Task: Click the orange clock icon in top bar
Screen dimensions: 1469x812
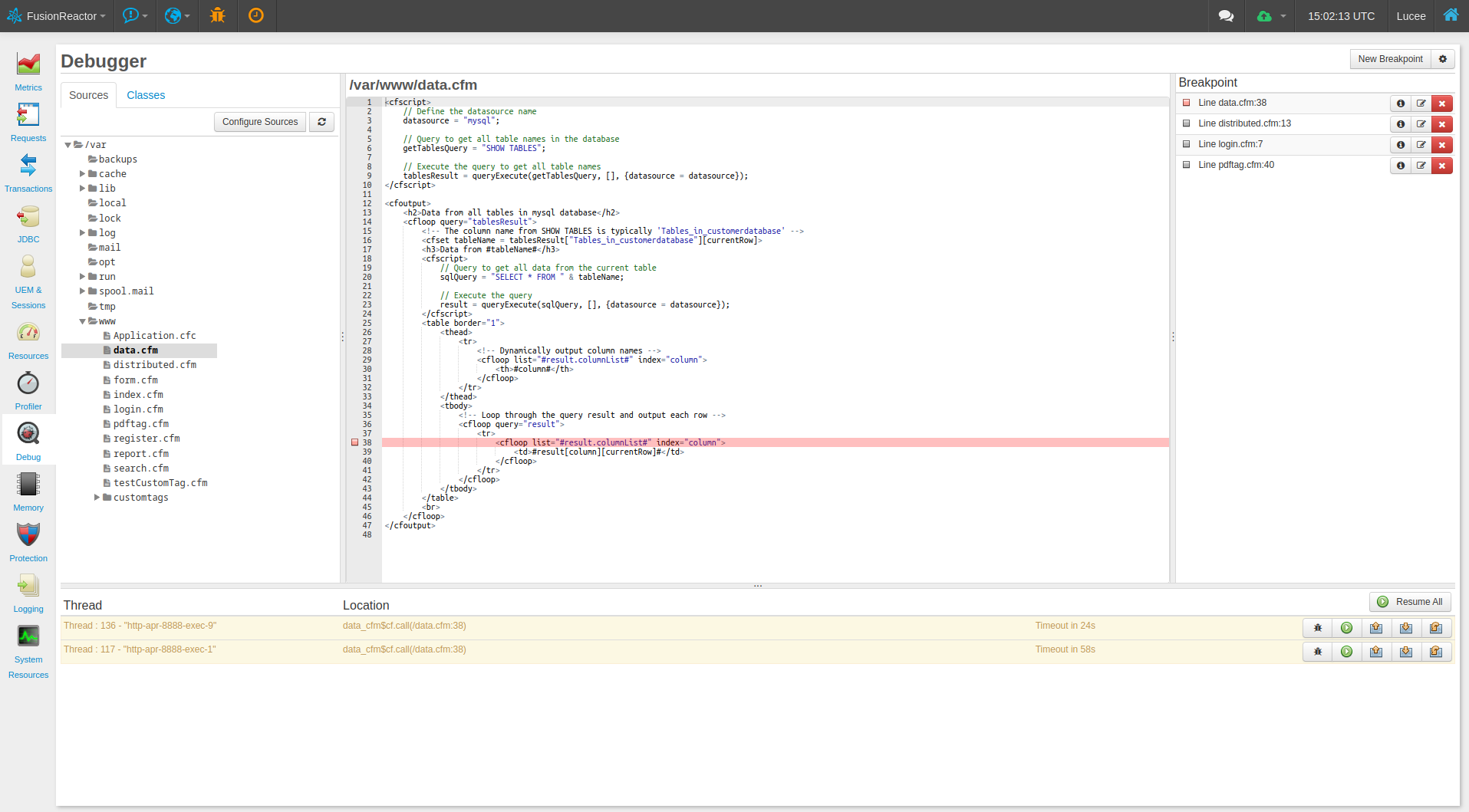Action: coord(256,15)
